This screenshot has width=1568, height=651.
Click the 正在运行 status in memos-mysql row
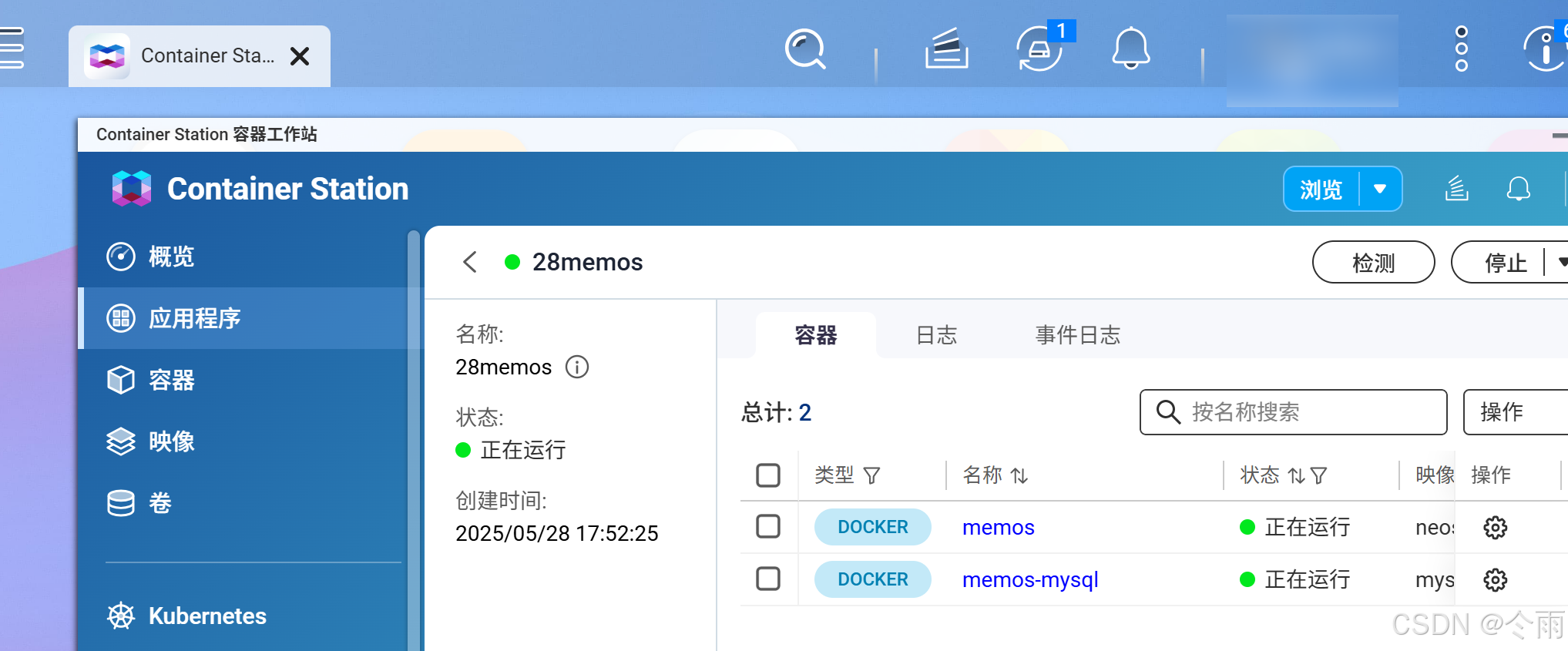pyautogui.click(x=1295, y=579)
